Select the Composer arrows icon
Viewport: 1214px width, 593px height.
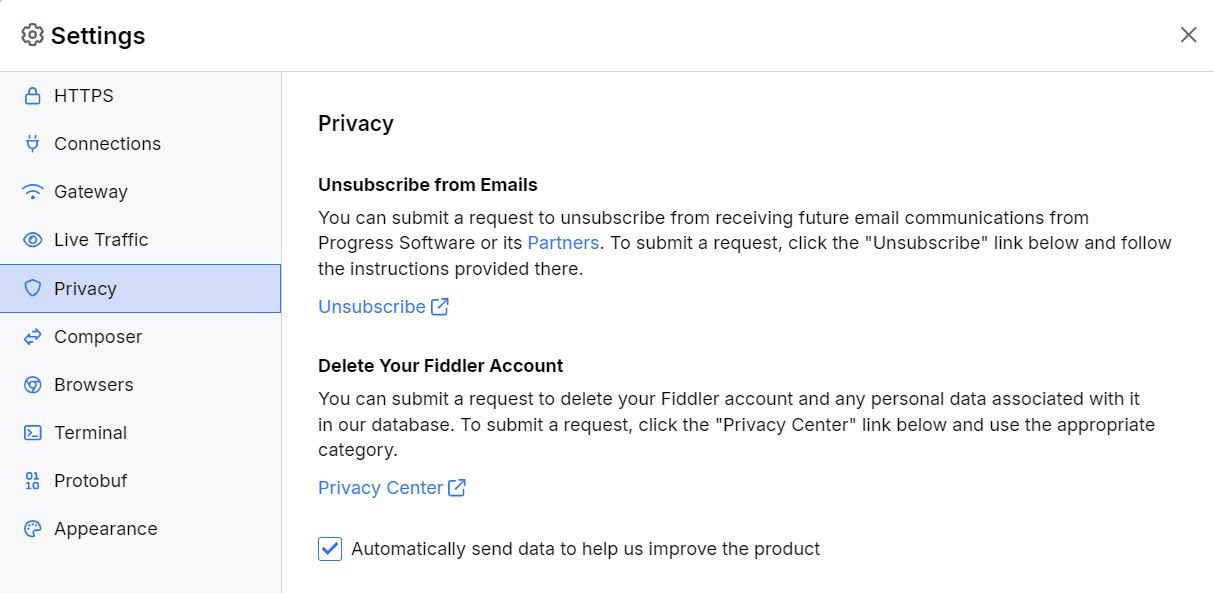[33, 336]
